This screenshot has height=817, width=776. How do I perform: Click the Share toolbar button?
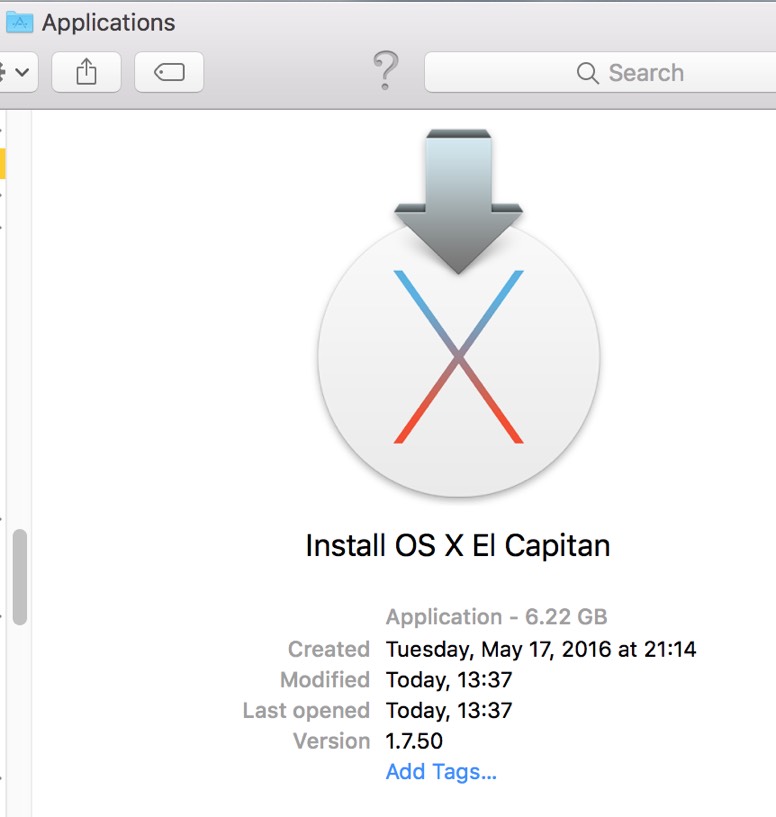pyautogui.click(x=86, y=72)
